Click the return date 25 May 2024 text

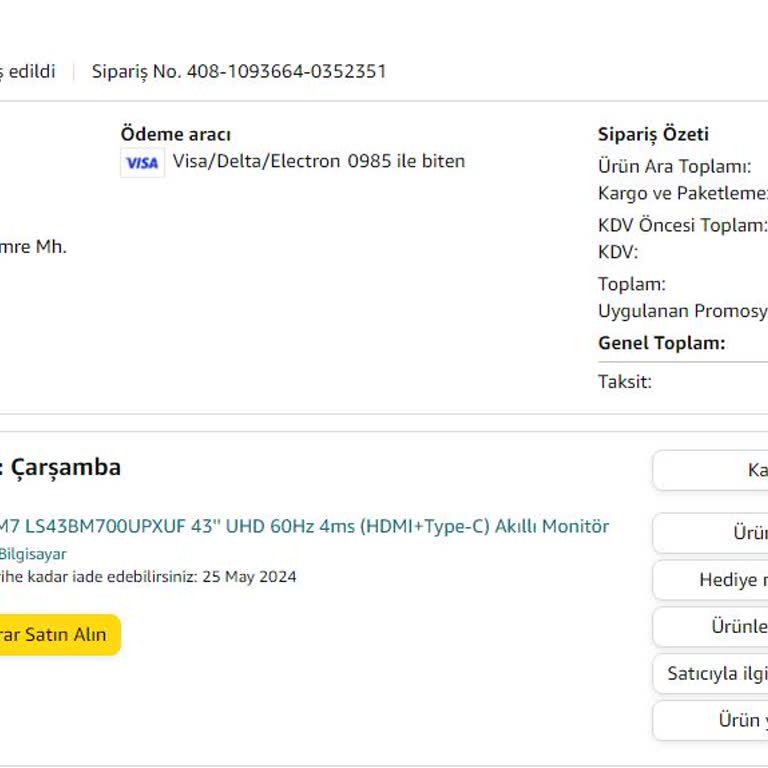(249, 576)
